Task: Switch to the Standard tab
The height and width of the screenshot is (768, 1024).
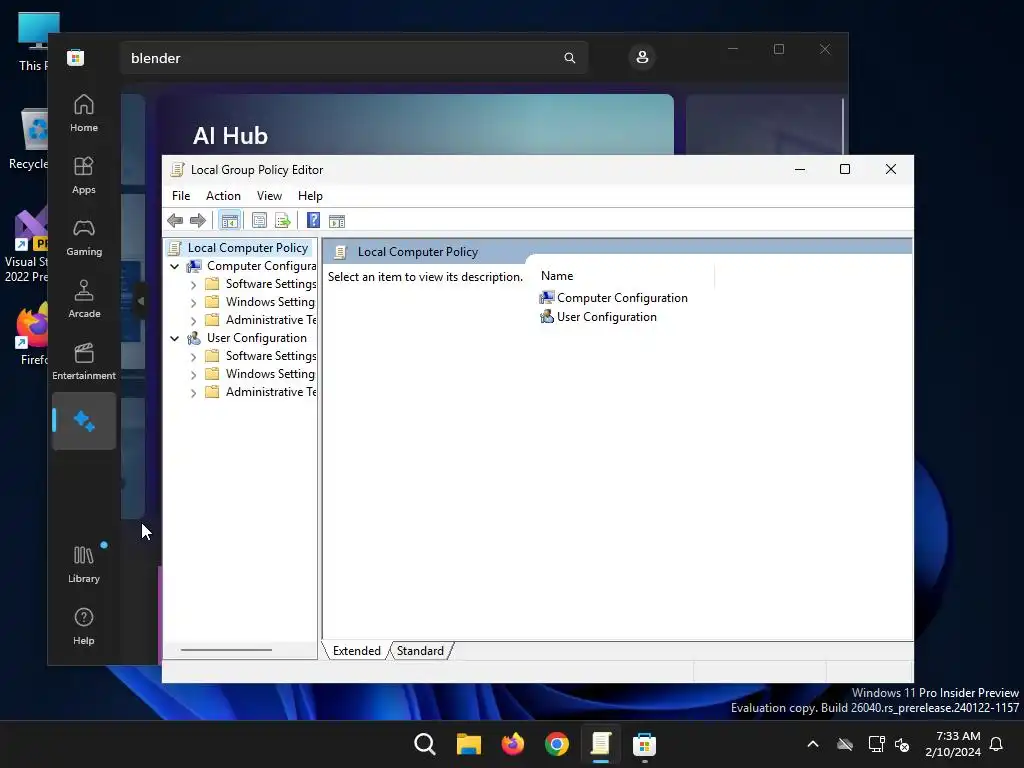Action: (420, 651)
